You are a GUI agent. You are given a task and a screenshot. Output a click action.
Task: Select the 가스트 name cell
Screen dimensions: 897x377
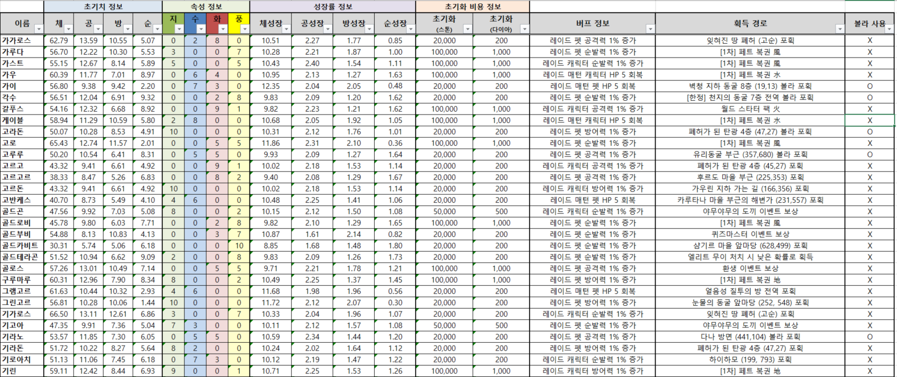coord(22,63)
